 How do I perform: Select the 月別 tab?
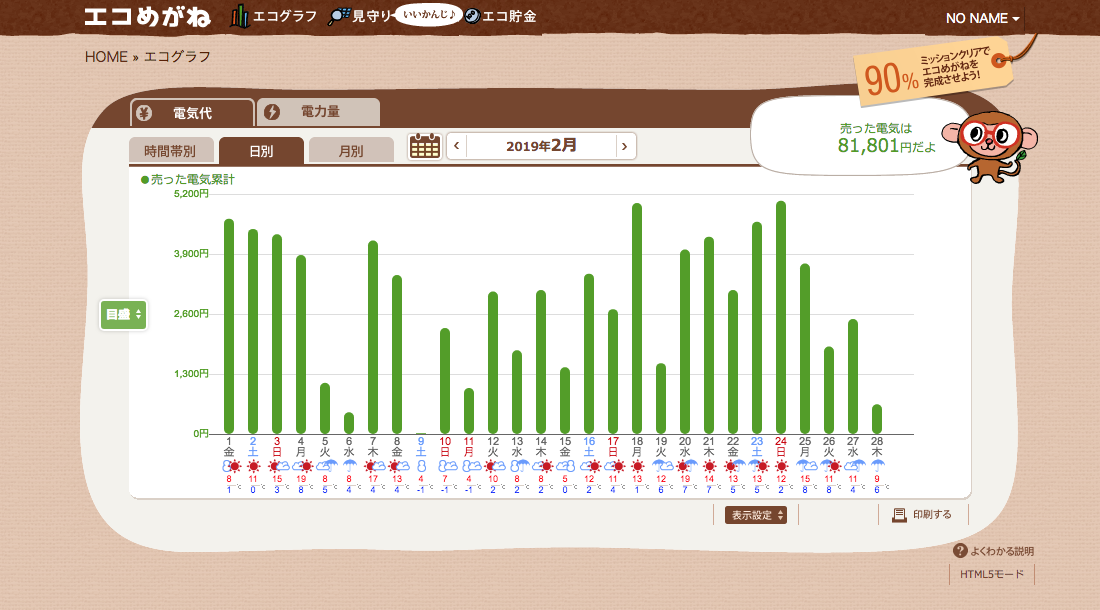pyautogui.click(x=351, y=151)
